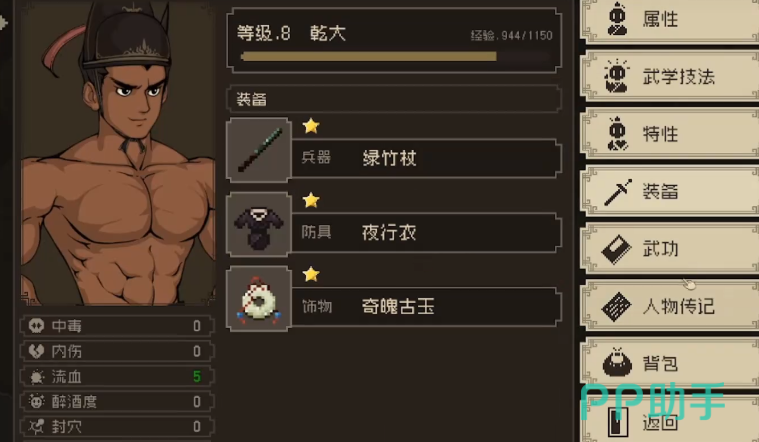759x442 pixels.
Task: Open the 特性 traits menu
Action: [670, 134]
